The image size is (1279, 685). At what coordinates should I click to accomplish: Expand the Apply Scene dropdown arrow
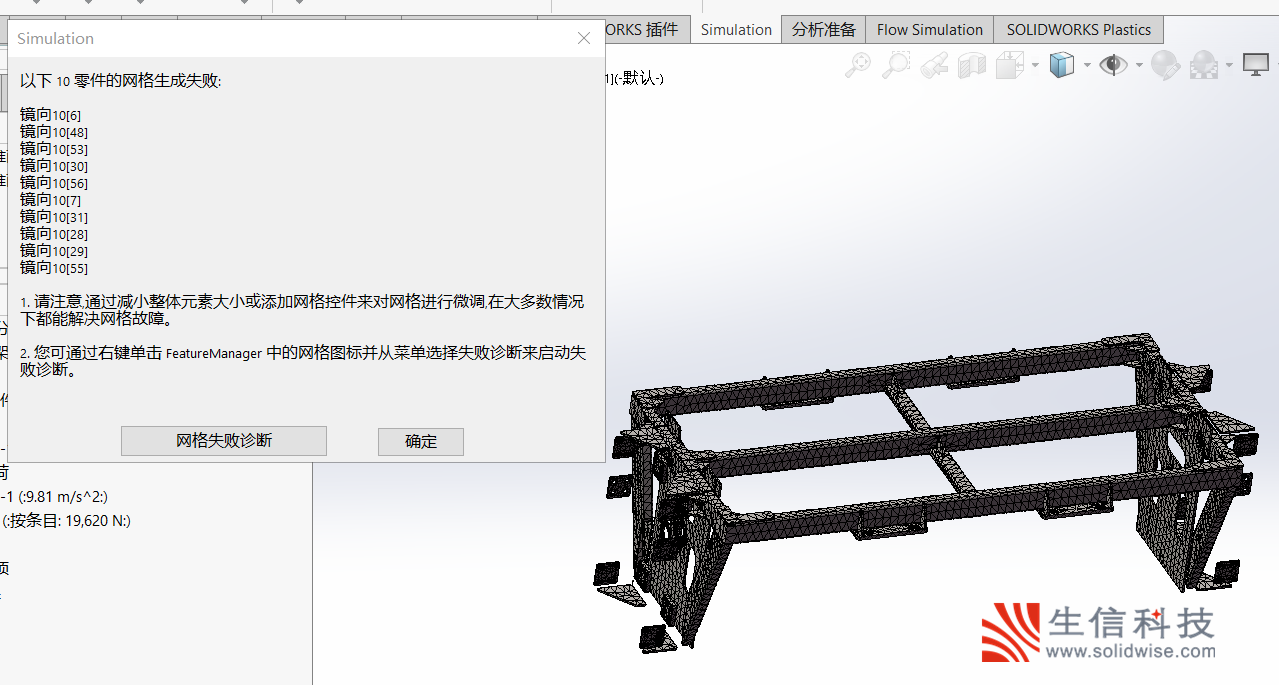[1228, 66]
